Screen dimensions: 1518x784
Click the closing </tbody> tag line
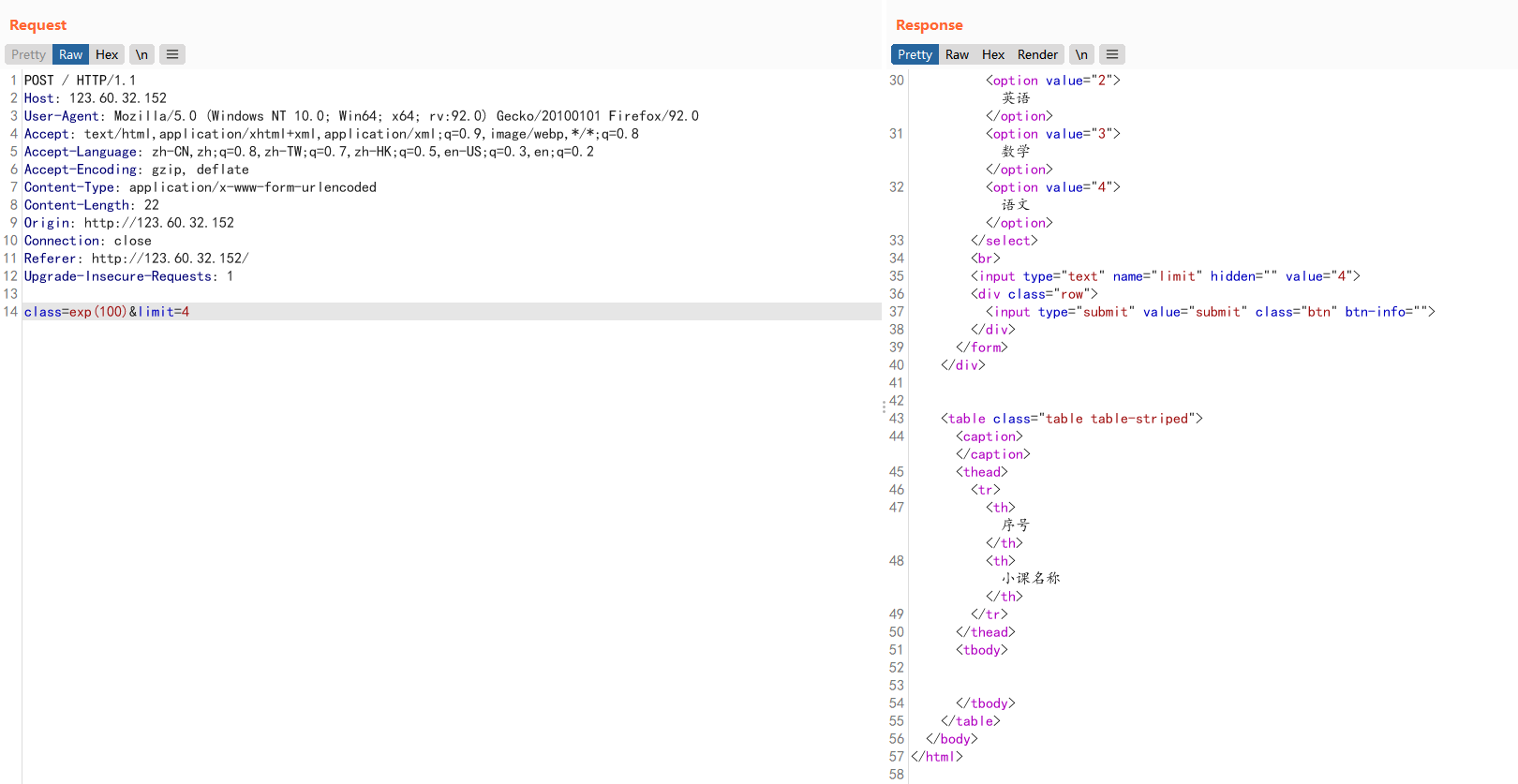click(x=986, y=703)
